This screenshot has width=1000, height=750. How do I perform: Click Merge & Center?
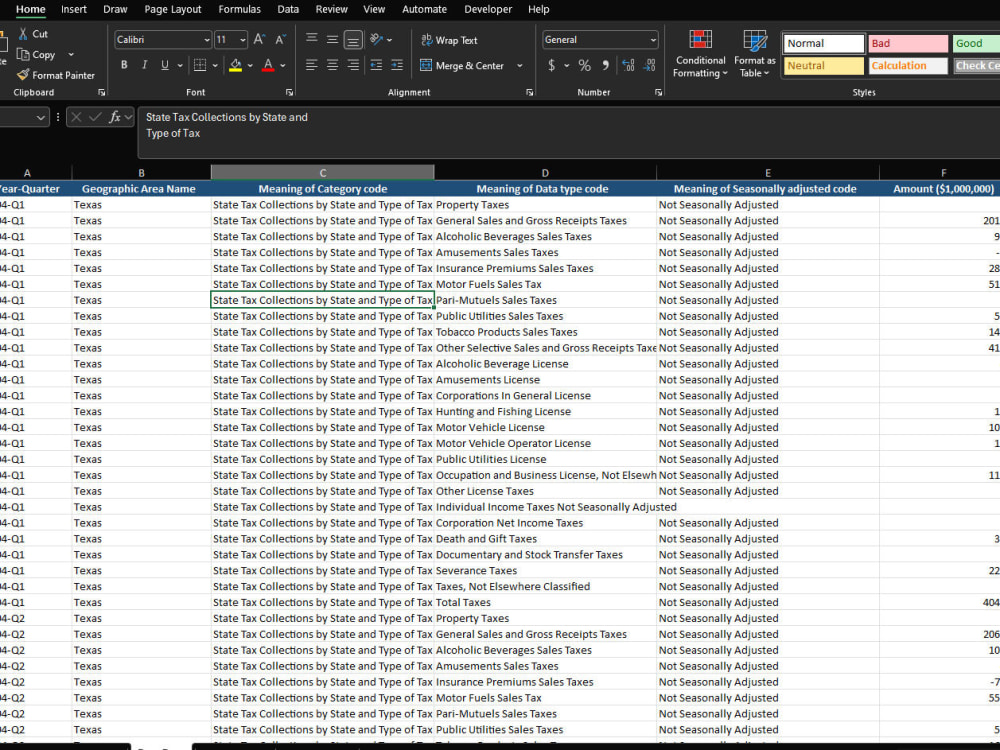462,66
